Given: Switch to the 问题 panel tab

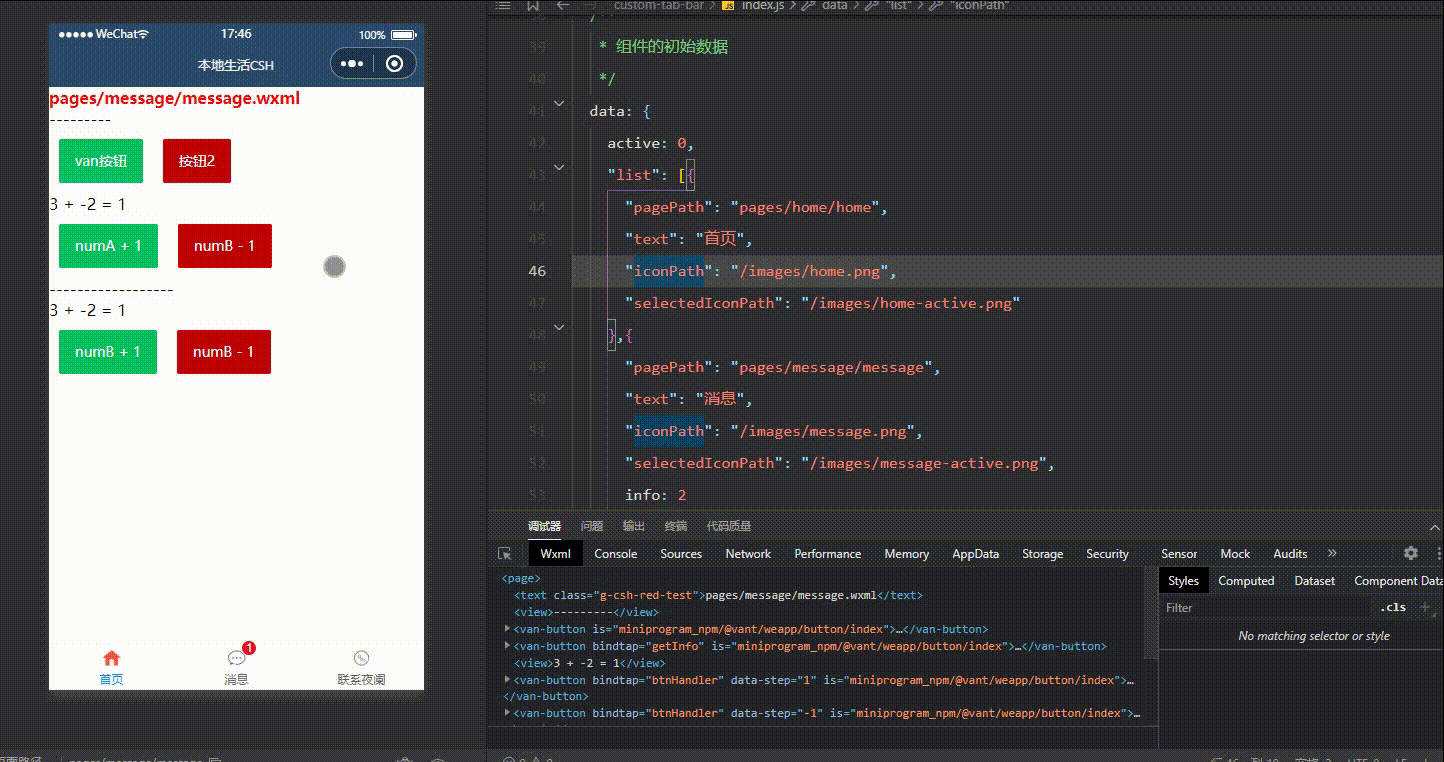Looking at the screenshot, I should (592, 526).
